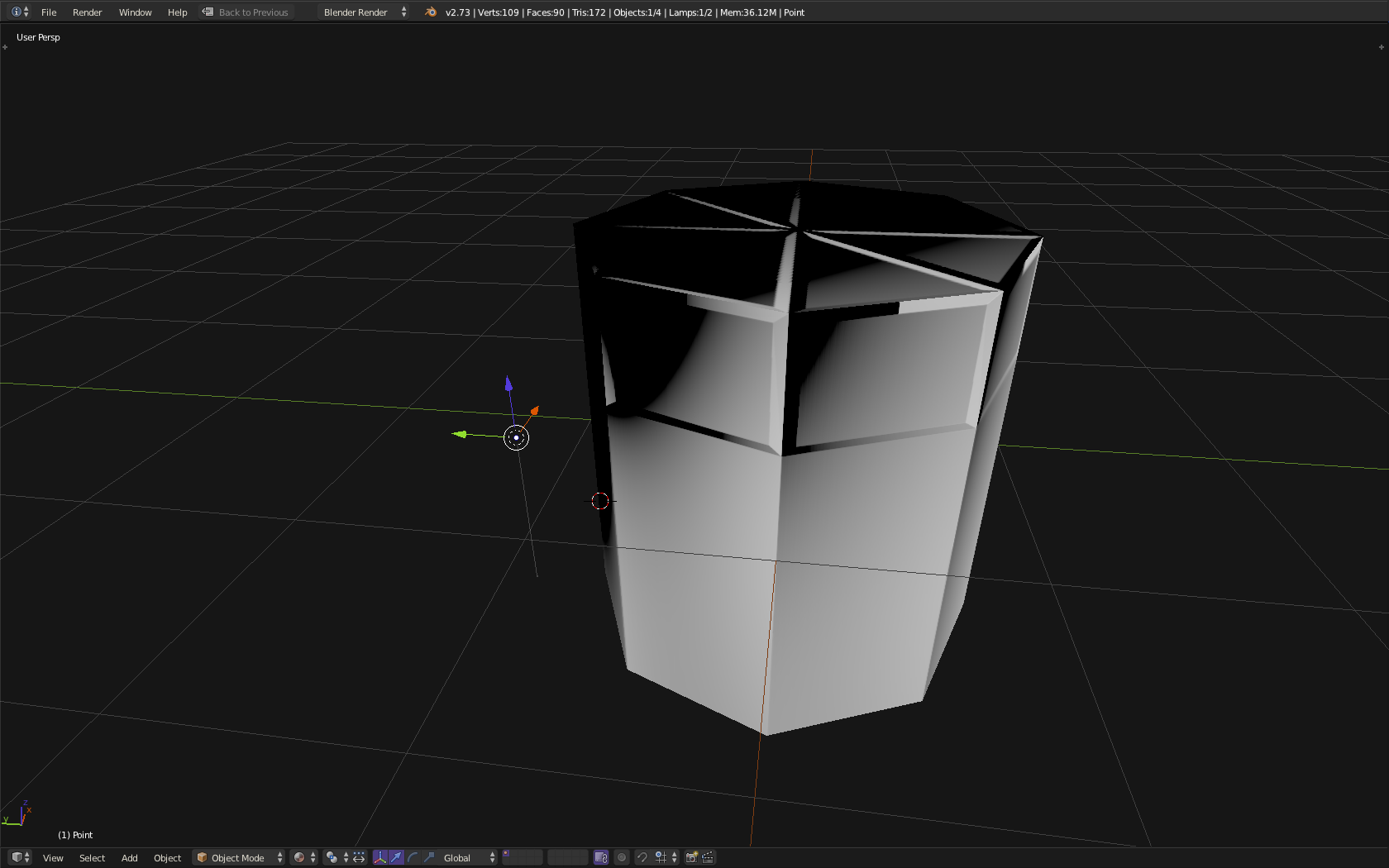Click the green Y-axis manipulator arrow
The height and width of the screenshot is (868, 1389).
coord(459,434)
